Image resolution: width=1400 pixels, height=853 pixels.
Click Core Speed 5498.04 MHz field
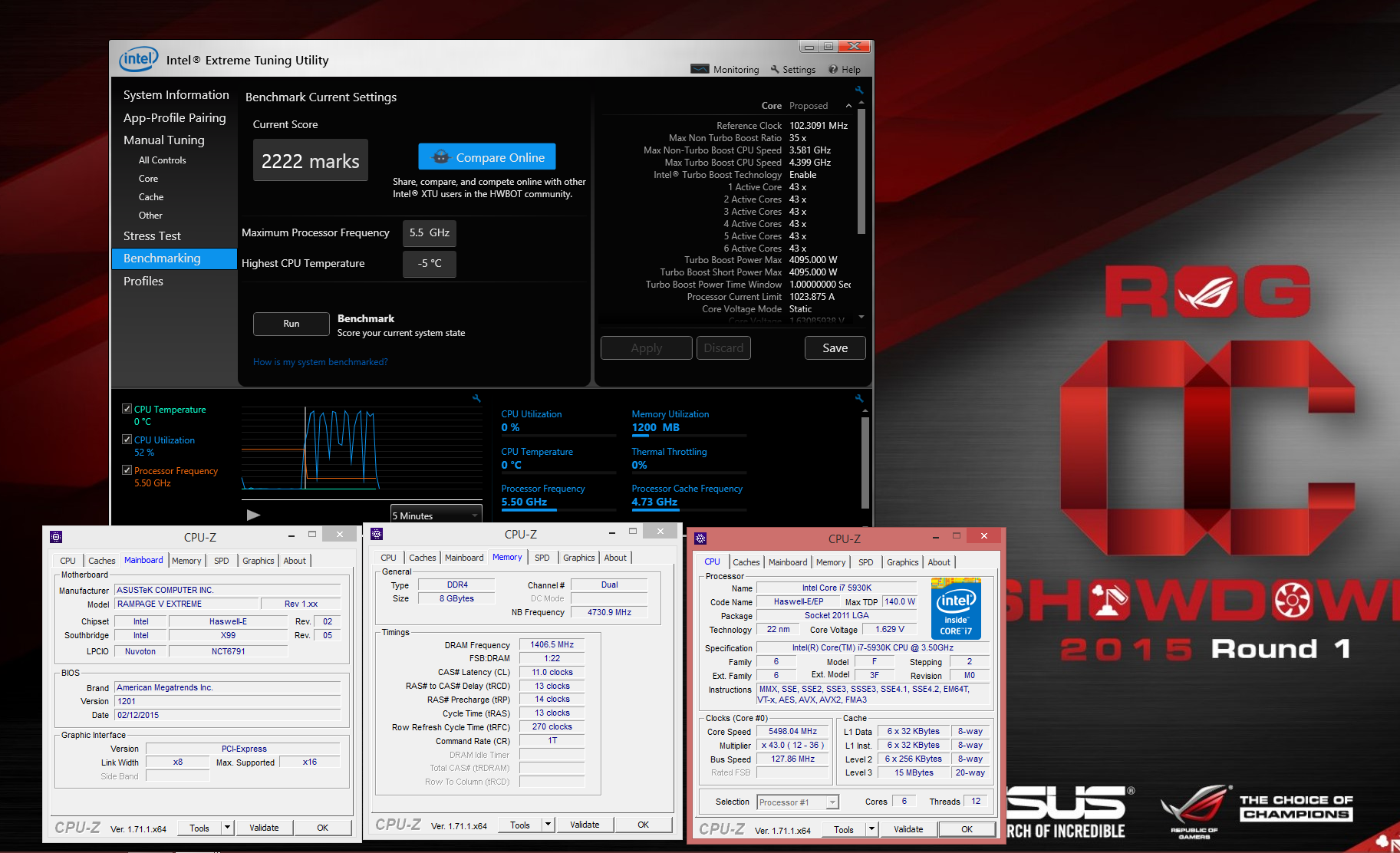[792, 731]
